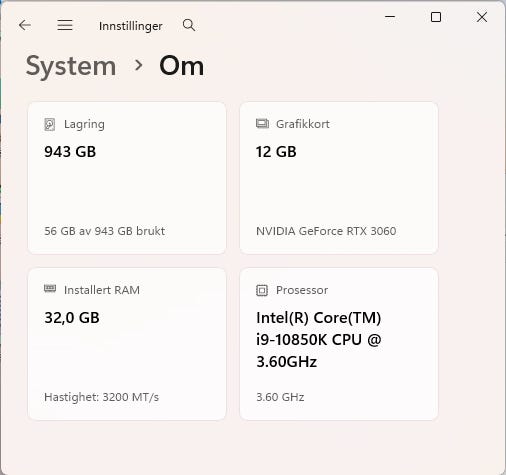
Task: Select the Installert RAM 32,0 GB card
Action: (127, 344)
